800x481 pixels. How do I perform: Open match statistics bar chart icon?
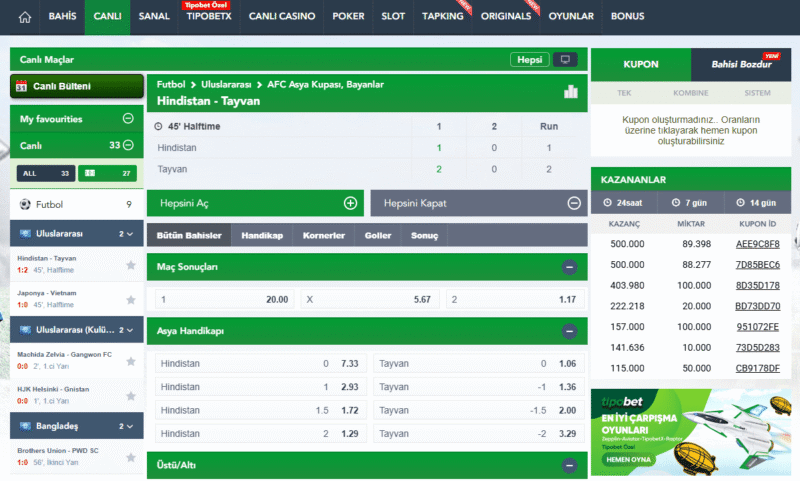coord(571,92)
